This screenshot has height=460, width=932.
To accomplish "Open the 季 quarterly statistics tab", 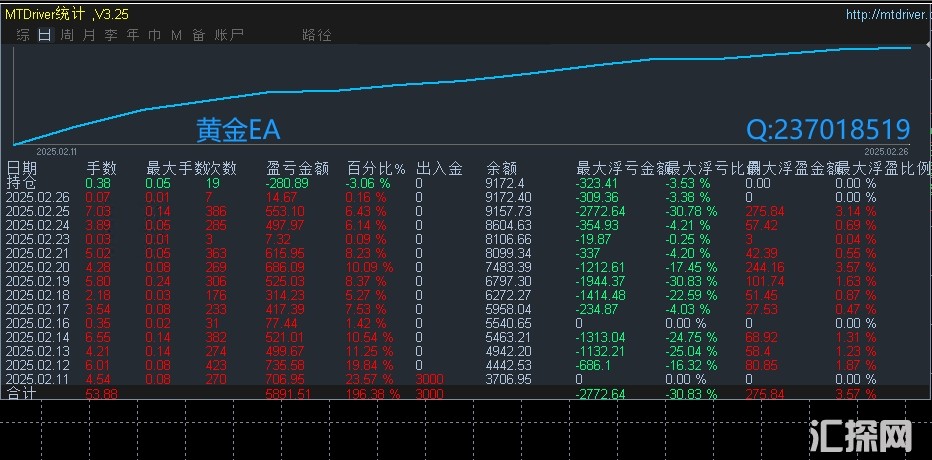I will (x=111, y=35).
